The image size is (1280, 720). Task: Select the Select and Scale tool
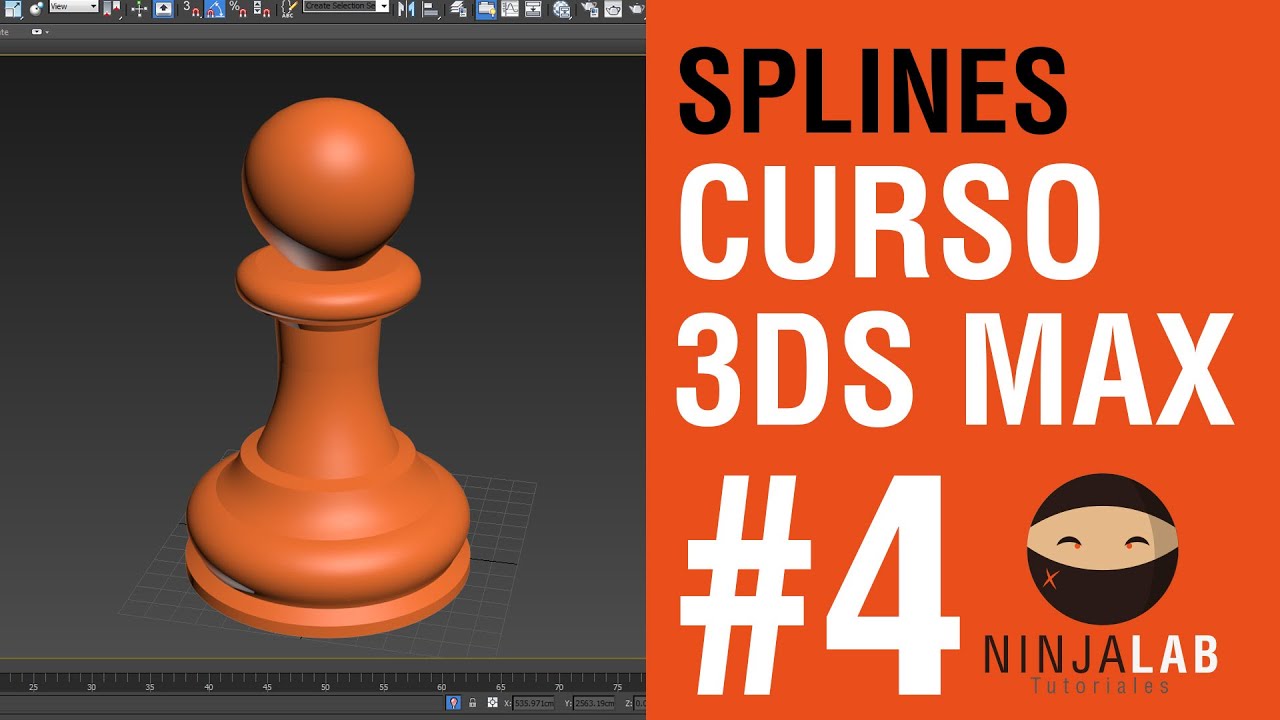click(12, 8)
